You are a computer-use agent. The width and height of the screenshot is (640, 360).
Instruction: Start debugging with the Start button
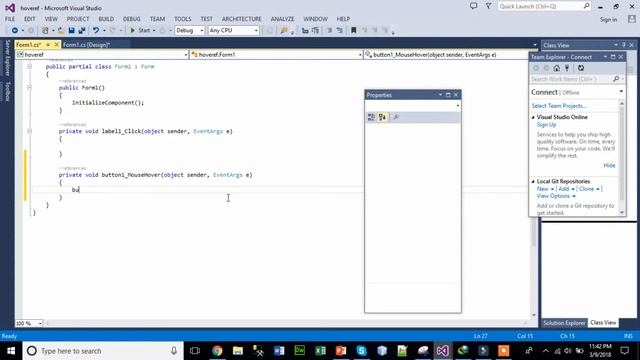coord(140,31)
